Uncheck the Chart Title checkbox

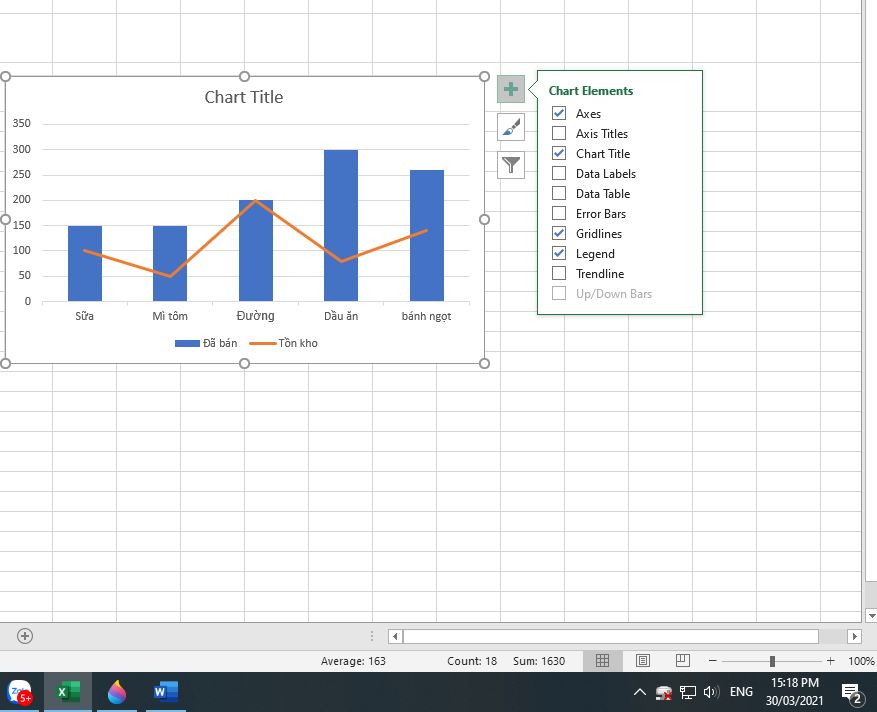(559, 153)
